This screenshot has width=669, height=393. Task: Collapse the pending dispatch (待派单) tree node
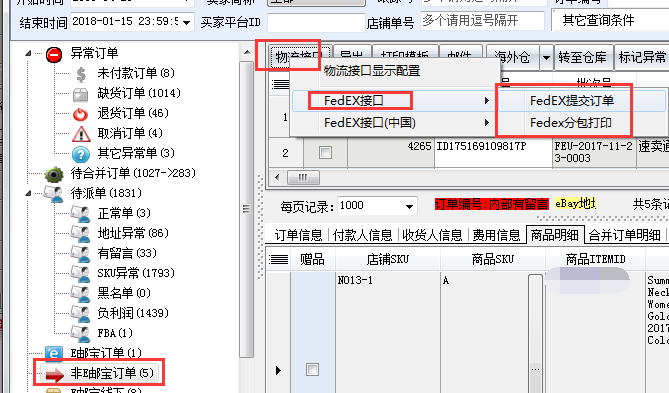click(x=28, y=193)
